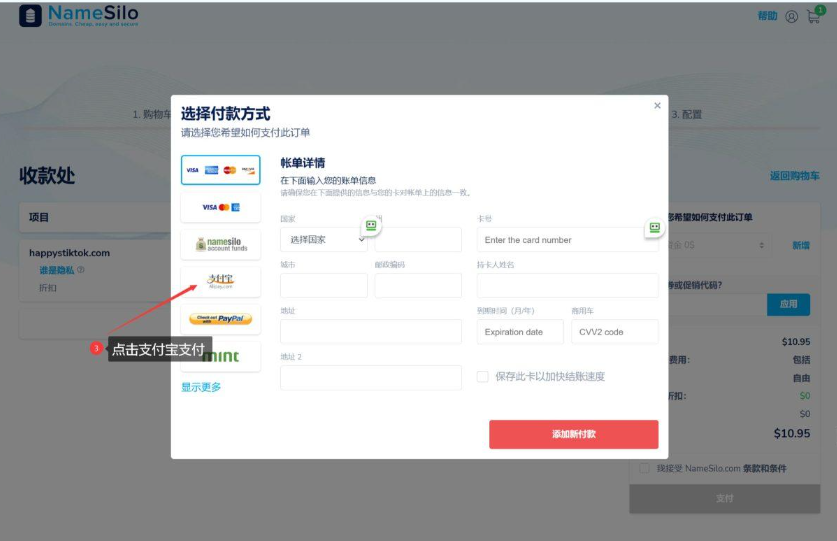The image size is (837, 541).
Task: Open the 选择国家 country dropdown
Action: click(x=323, y=240)
